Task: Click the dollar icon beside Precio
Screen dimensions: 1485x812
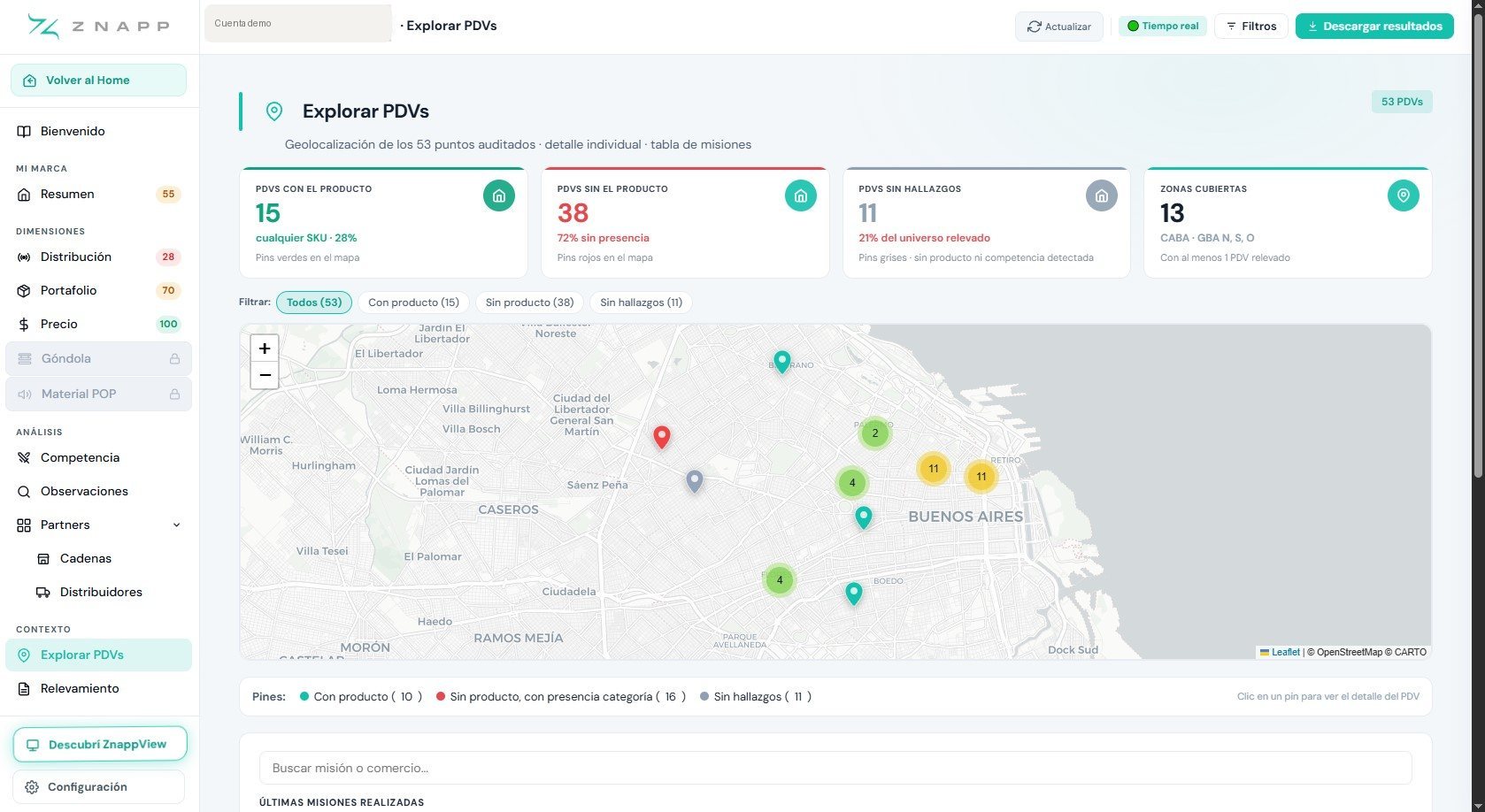Action: (24, 324)
